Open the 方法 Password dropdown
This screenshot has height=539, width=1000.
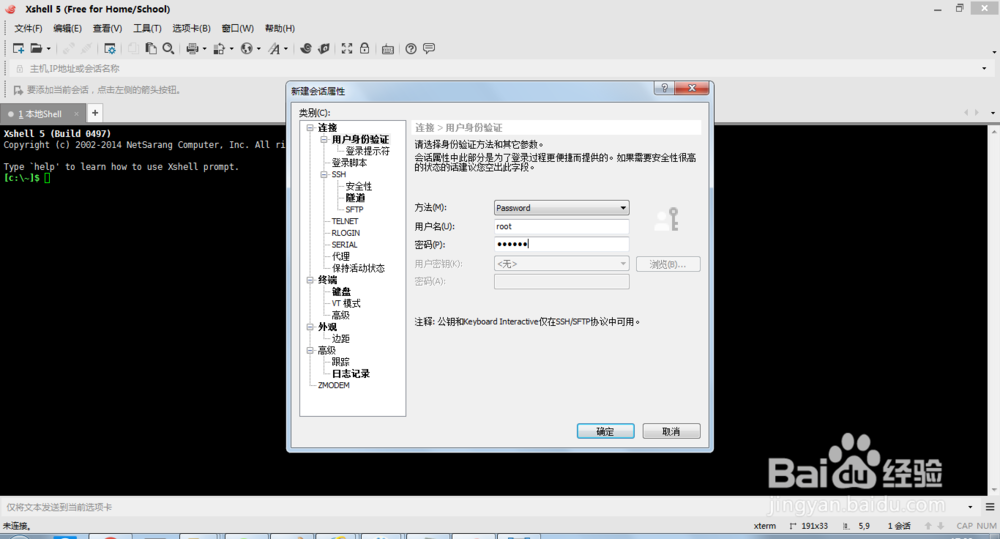pyautogui.click(x=561, y=208)
